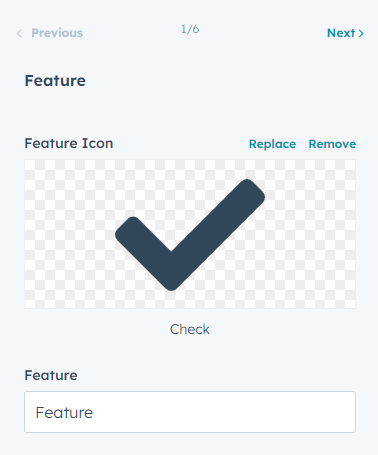Viewport: 378px width, 455px height.
Task: Focus the Feature text input field
Action: 190,412
